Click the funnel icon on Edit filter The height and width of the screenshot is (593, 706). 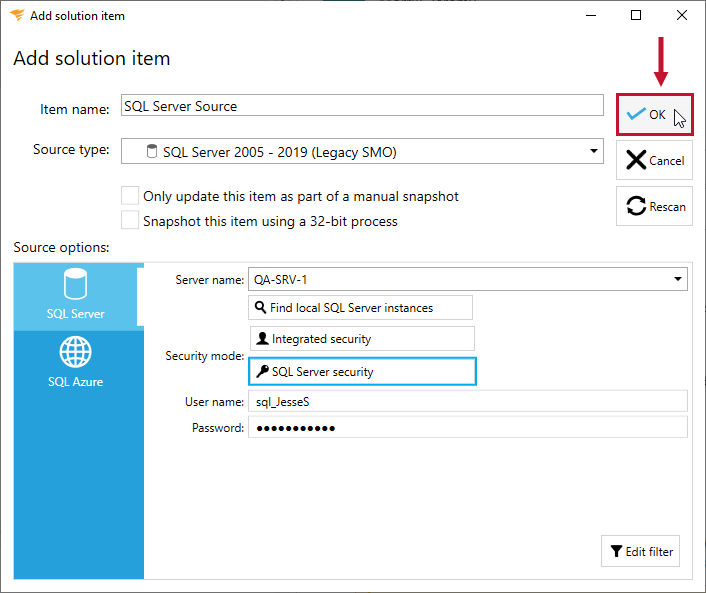(616, 551)
